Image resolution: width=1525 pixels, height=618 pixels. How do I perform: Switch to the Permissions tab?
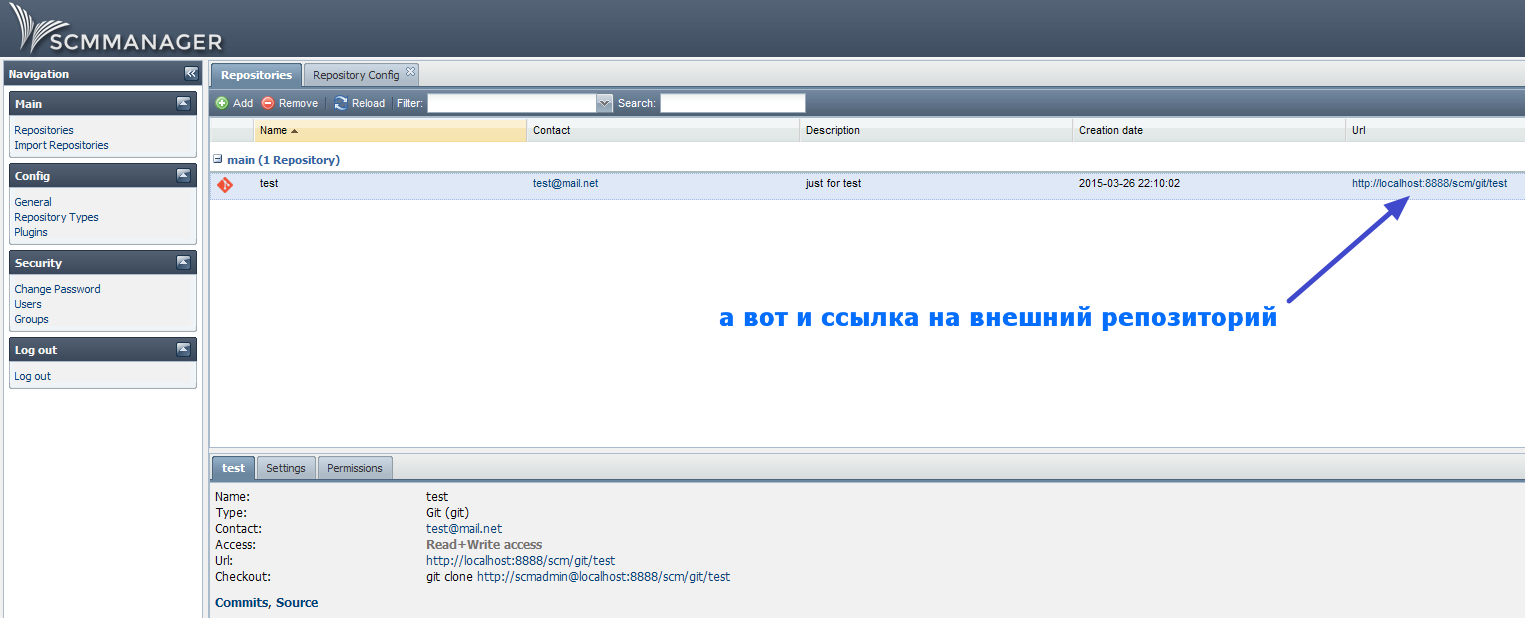355,468
